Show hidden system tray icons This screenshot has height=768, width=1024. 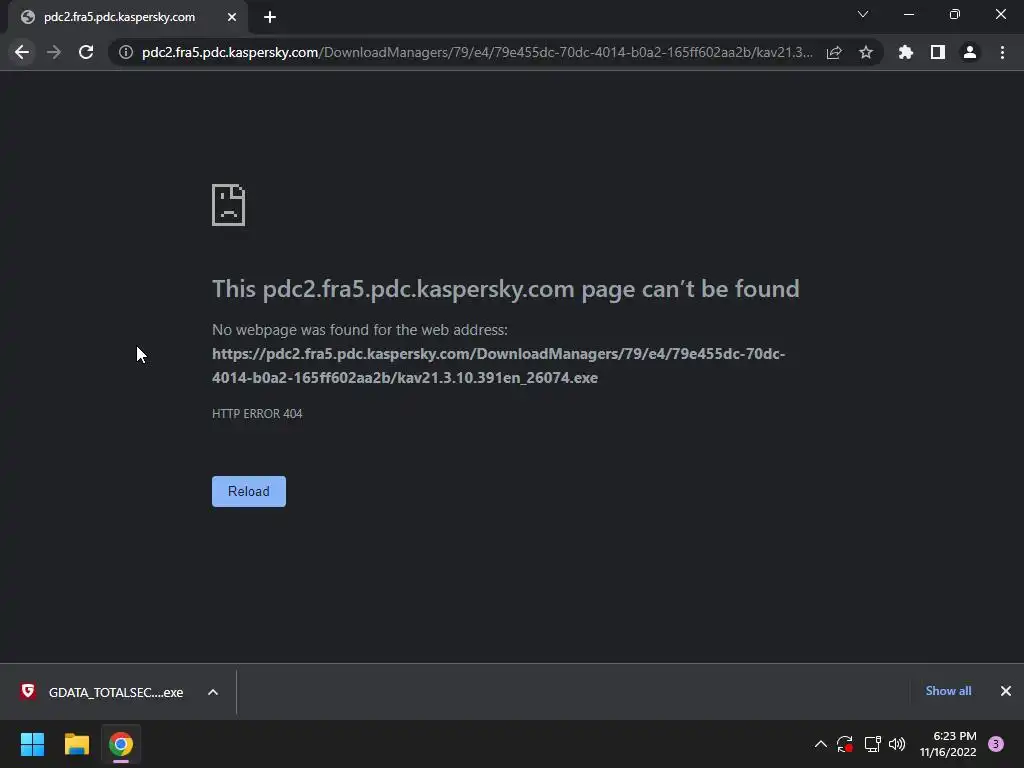(821, 744)
